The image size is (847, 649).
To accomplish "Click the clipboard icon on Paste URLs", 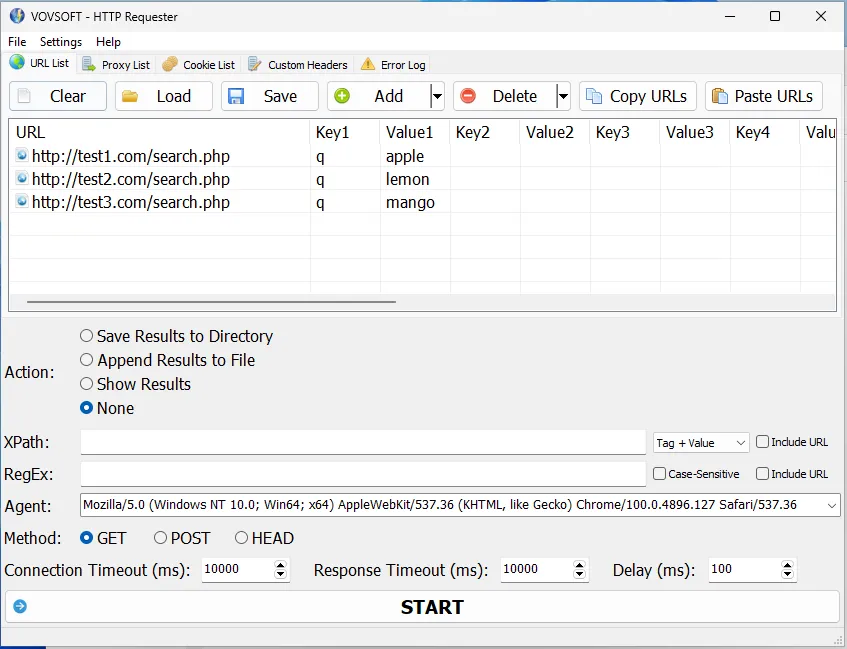I will tap(720, 96).
